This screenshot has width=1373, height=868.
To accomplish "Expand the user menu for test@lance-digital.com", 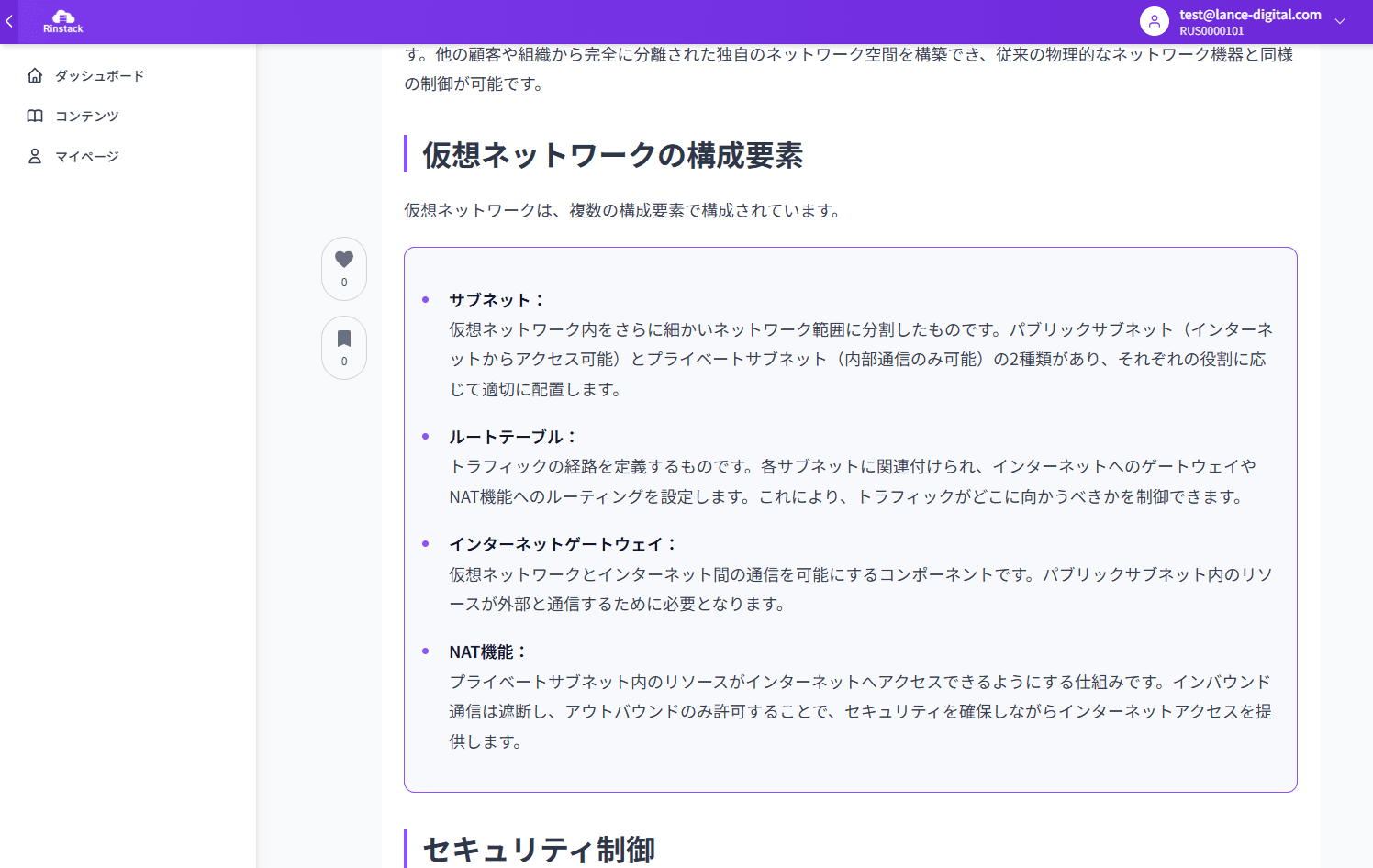I will (1338, 20).
